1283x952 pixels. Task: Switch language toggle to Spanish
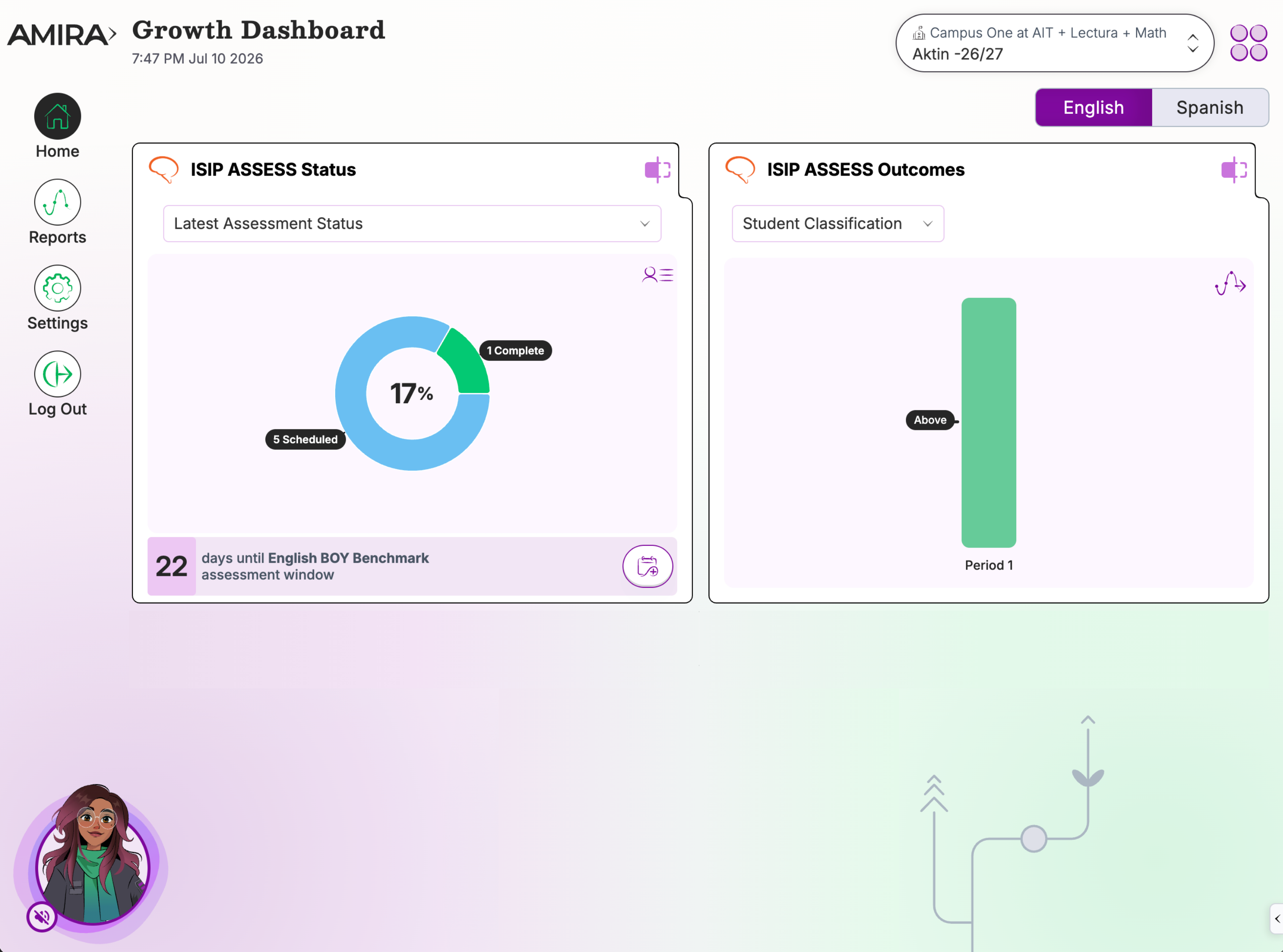1210,107
